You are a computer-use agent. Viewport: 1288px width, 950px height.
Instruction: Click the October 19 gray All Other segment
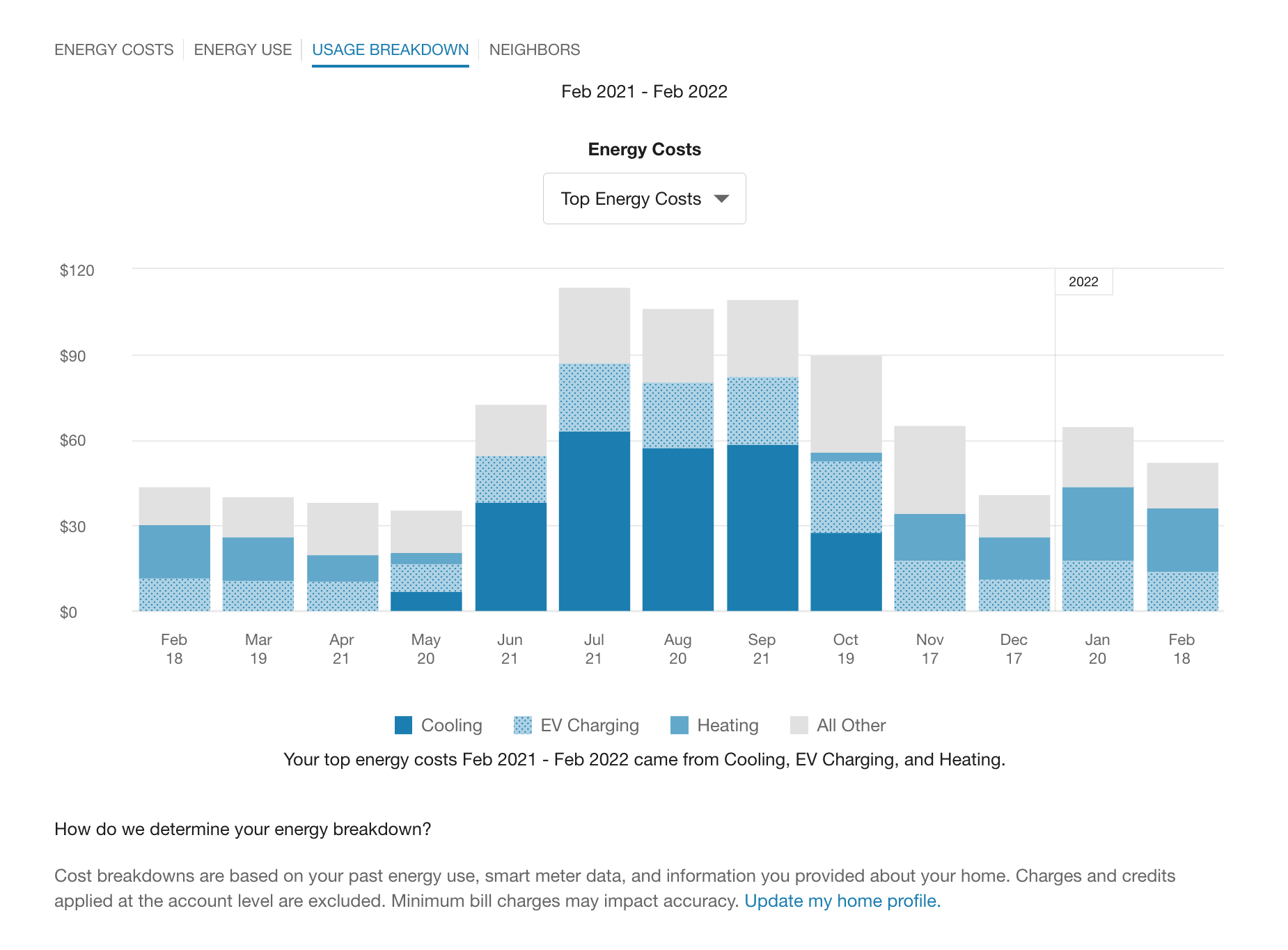pyautogui.click(x=846, y=404)
